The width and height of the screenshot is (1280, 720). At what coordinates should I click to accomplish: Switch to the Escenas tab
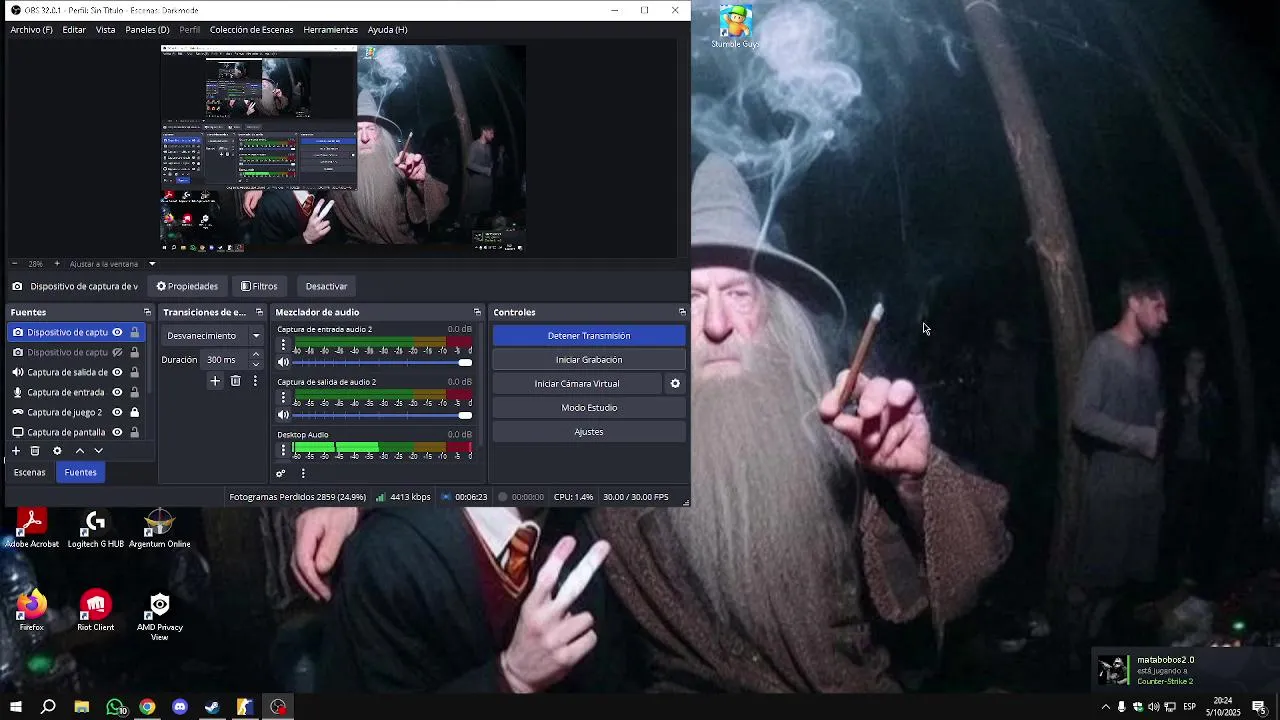click(30, 472)
